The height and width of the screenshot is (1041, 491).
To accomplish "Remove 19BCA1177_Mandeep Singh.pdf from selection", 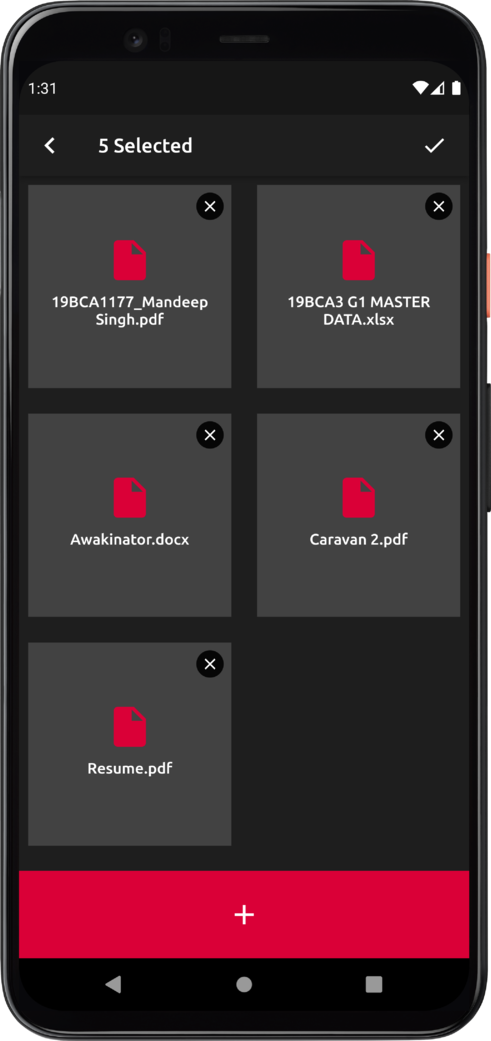I will 210,206.
